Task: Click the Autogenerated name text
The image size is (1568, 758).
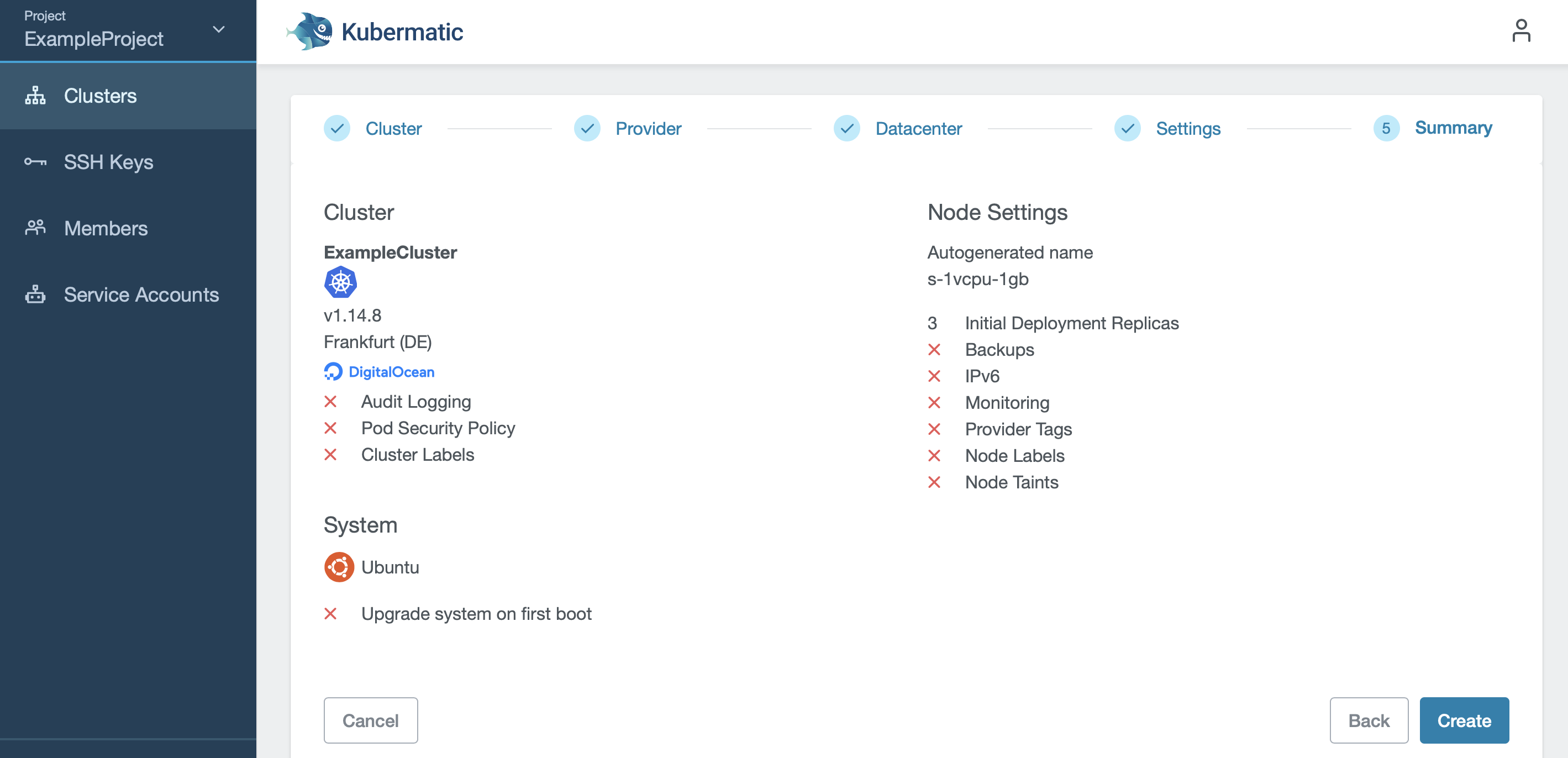Action: (1010, 252)
